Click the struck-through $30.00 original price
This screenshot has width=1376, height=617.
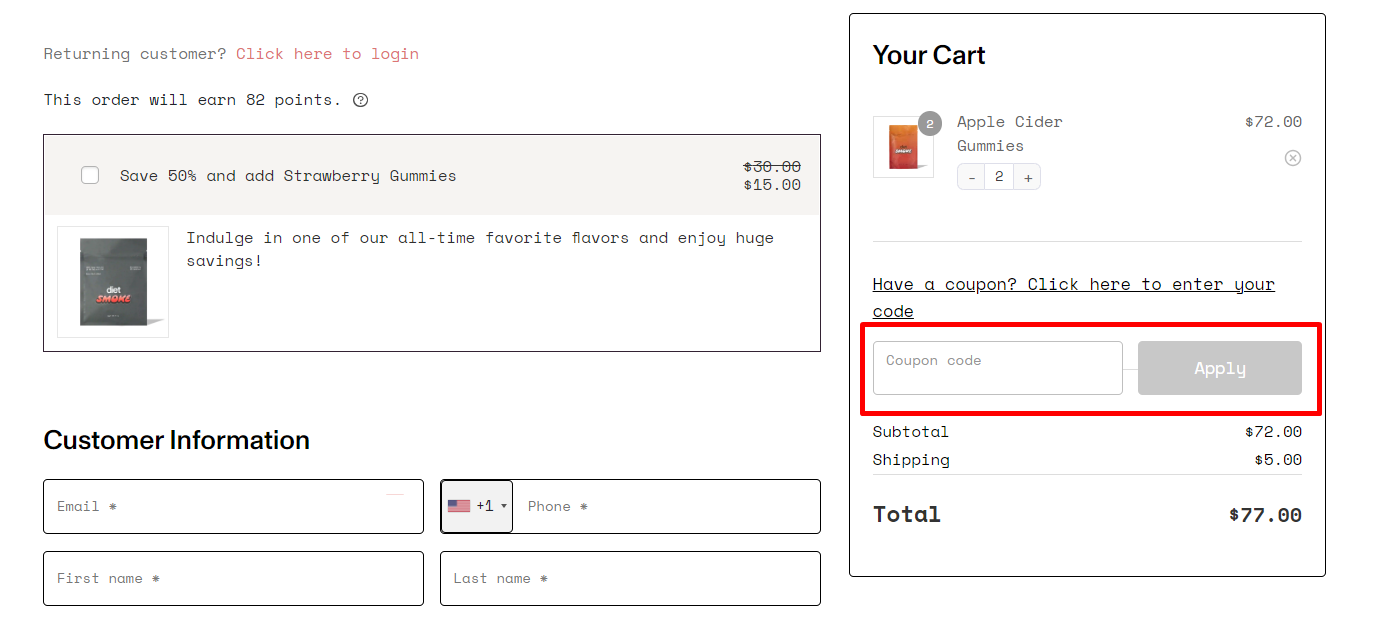click(x=772, y=167)
